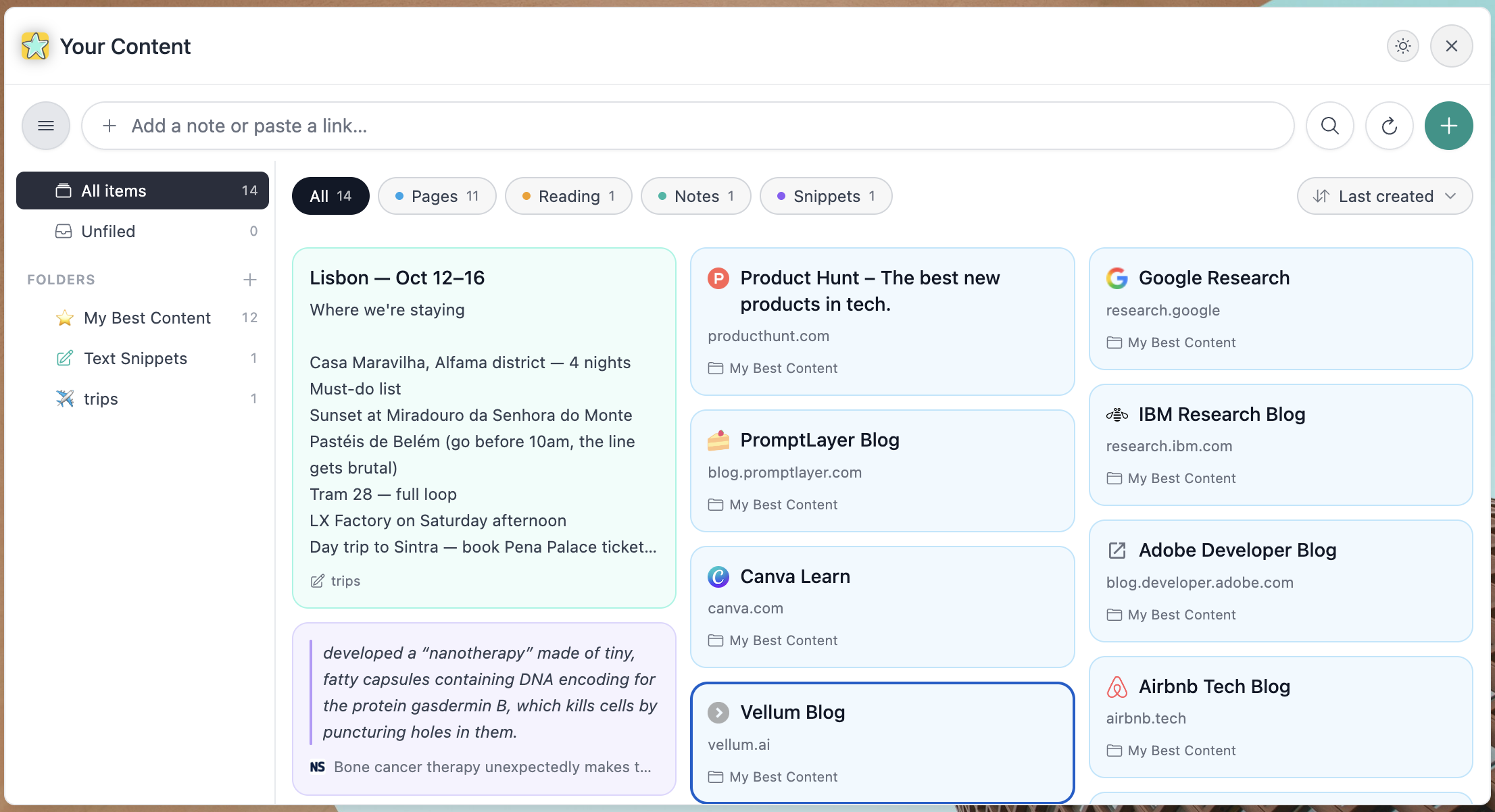Open the Canva Learn card title

tap(795, 576)
